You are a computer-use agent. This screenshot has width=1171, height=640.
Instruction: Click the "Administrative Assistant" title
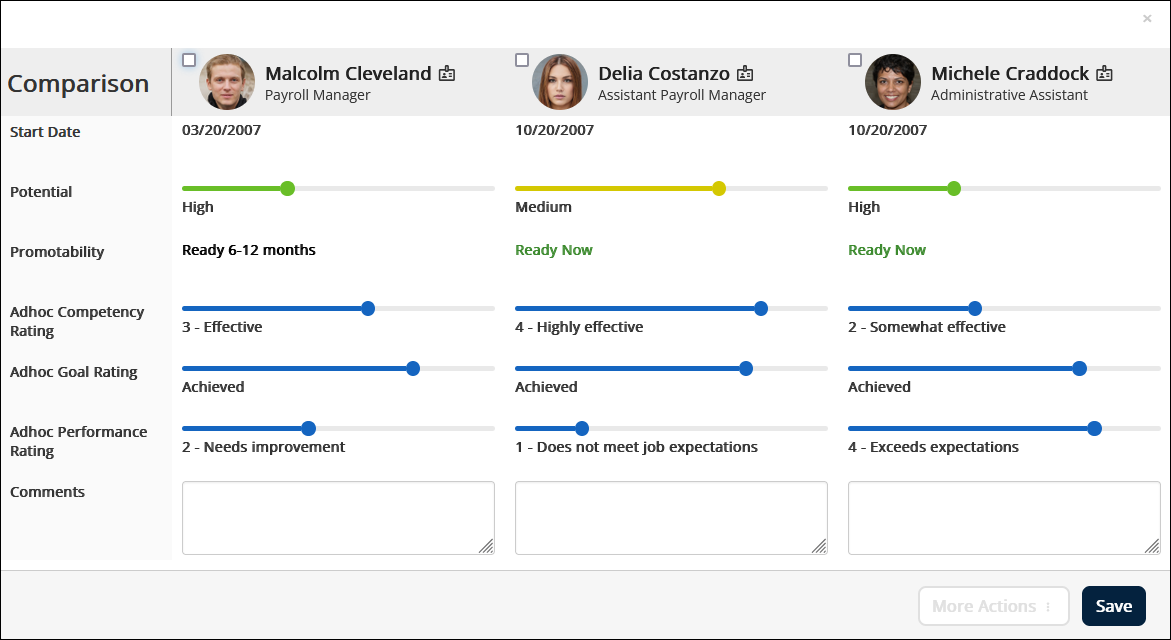tap(1009, 95)
